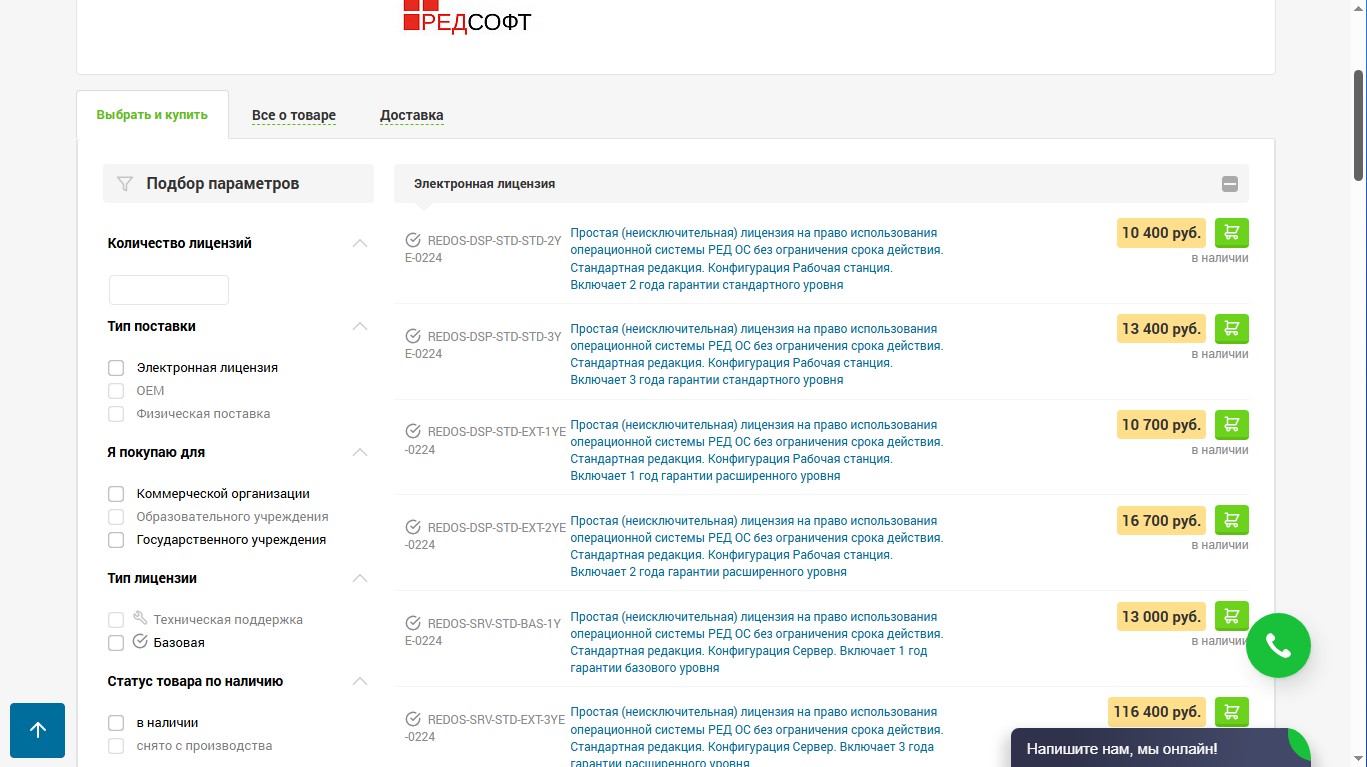Screen dimensions: 1367x767
Task: Click checkmark icon next to REDOS-SRV-STD-BAS-1Y
Action: tap(413, 623)
